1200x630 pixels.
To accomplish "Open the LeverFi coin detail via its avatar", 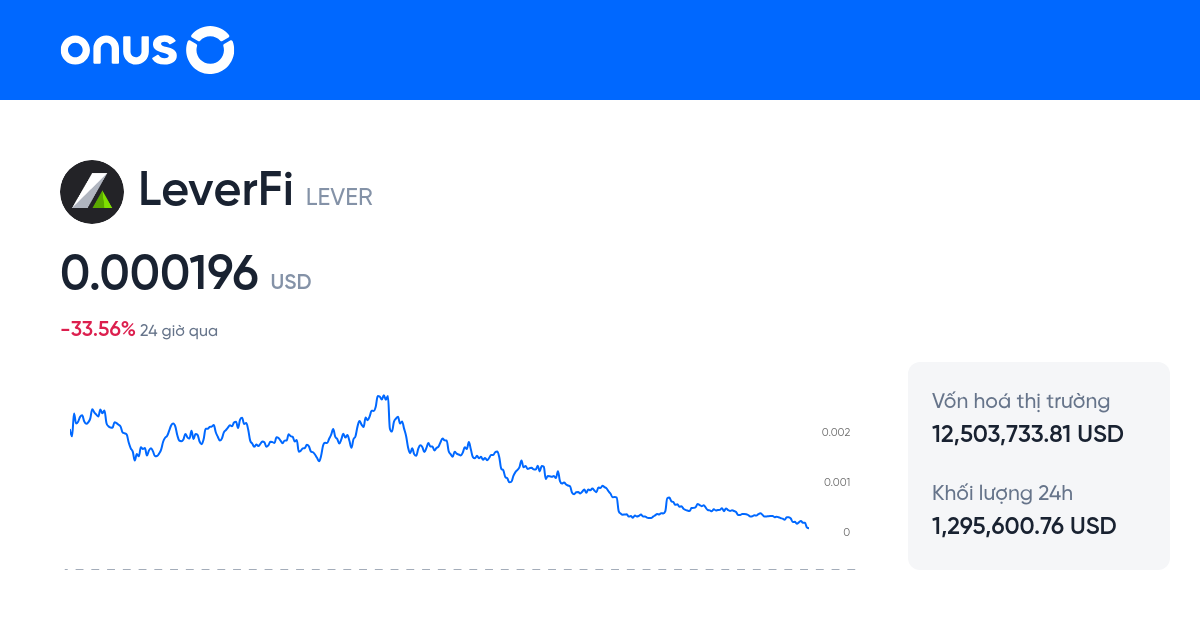I will click(92, 192).
